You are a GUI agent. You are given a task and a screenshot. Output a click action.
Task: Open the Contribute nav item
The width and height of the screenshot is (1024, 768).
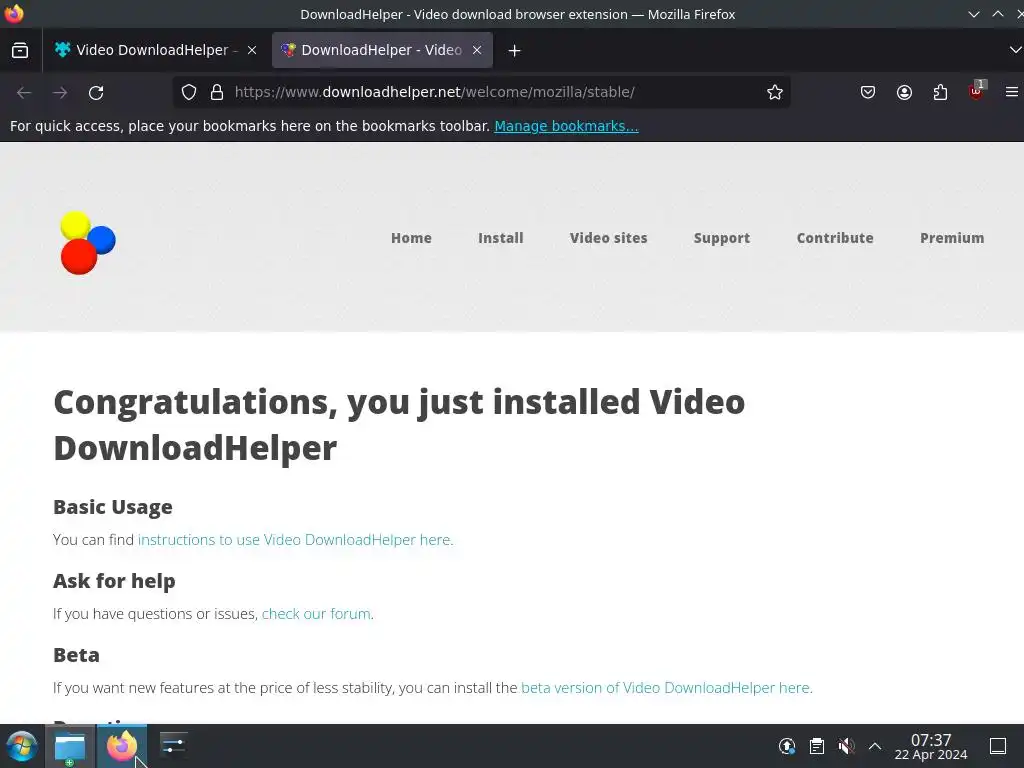835,238
